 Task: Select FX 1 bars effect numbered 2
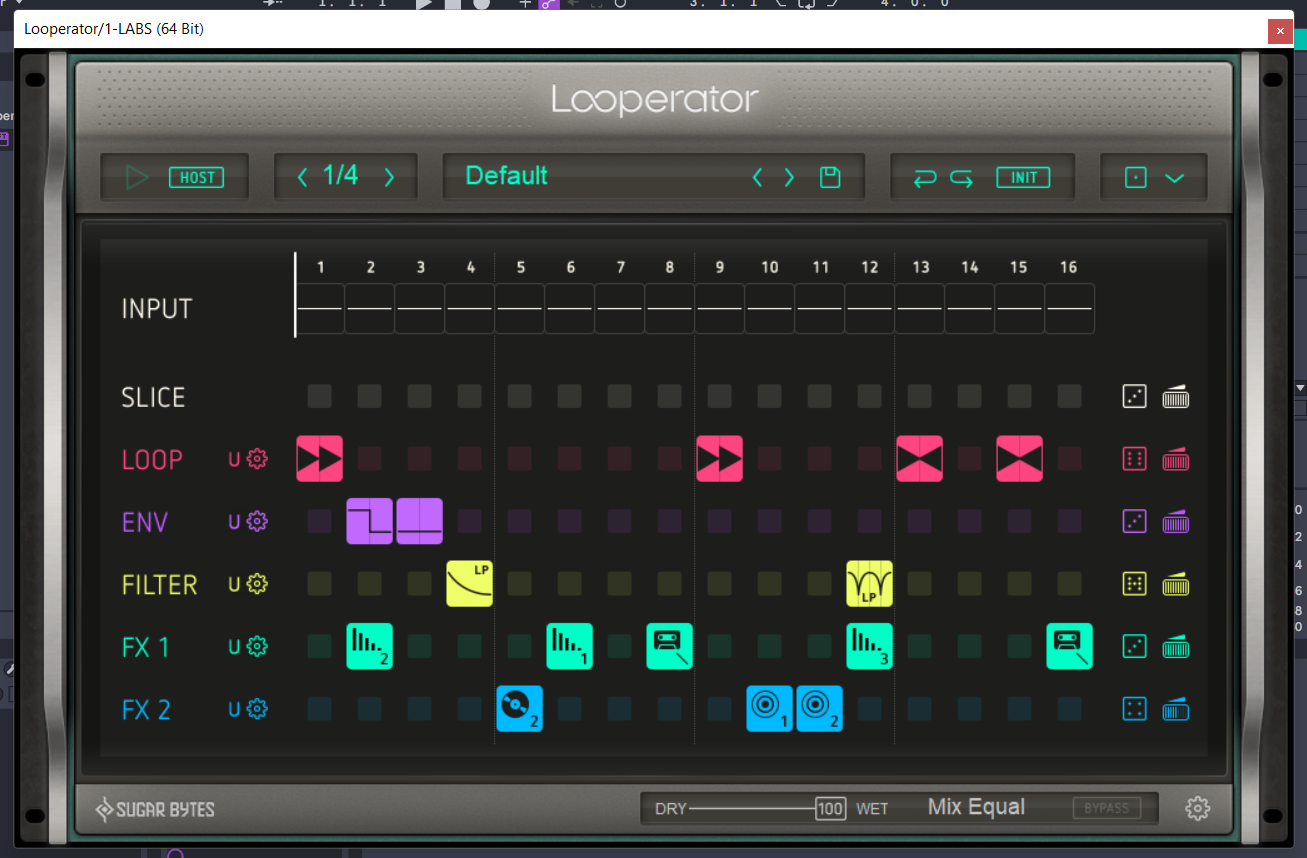(370, 646)
